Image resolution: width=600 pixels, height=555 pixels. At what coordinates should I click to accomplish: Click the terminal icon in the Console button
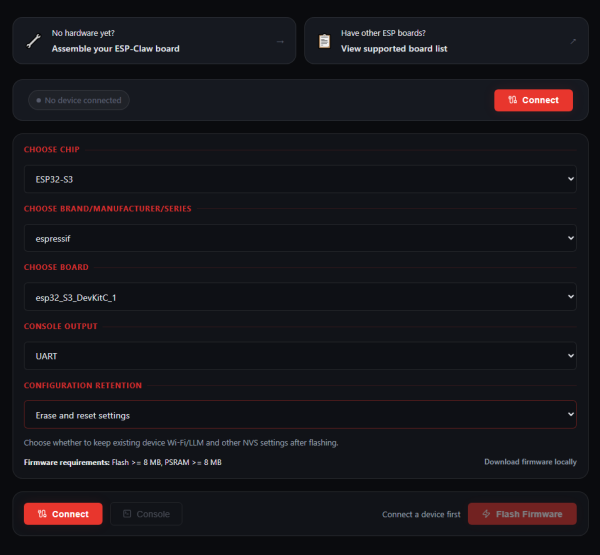click(127, 514)
